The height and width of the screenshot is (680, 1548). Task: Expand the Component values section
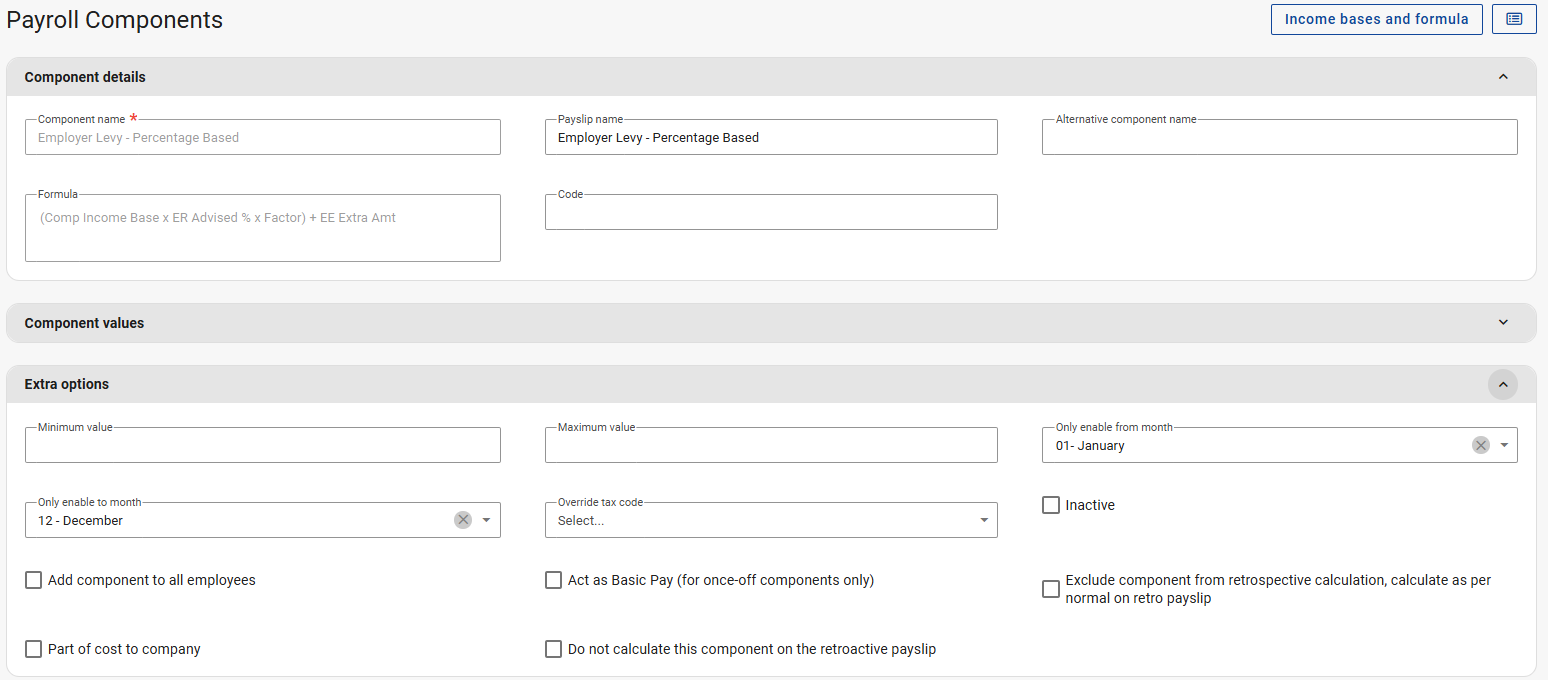(x=1502, y=323)
